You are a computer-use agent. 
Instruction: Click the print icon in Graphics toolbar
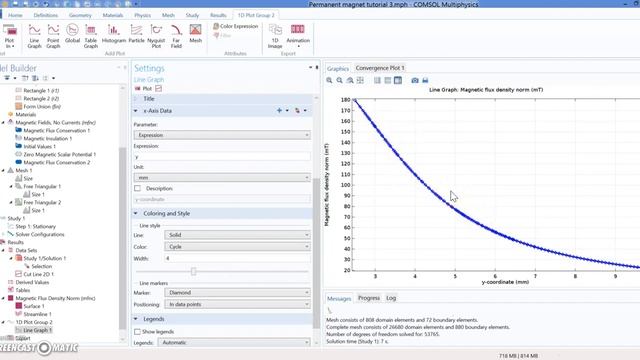[425, 80]
